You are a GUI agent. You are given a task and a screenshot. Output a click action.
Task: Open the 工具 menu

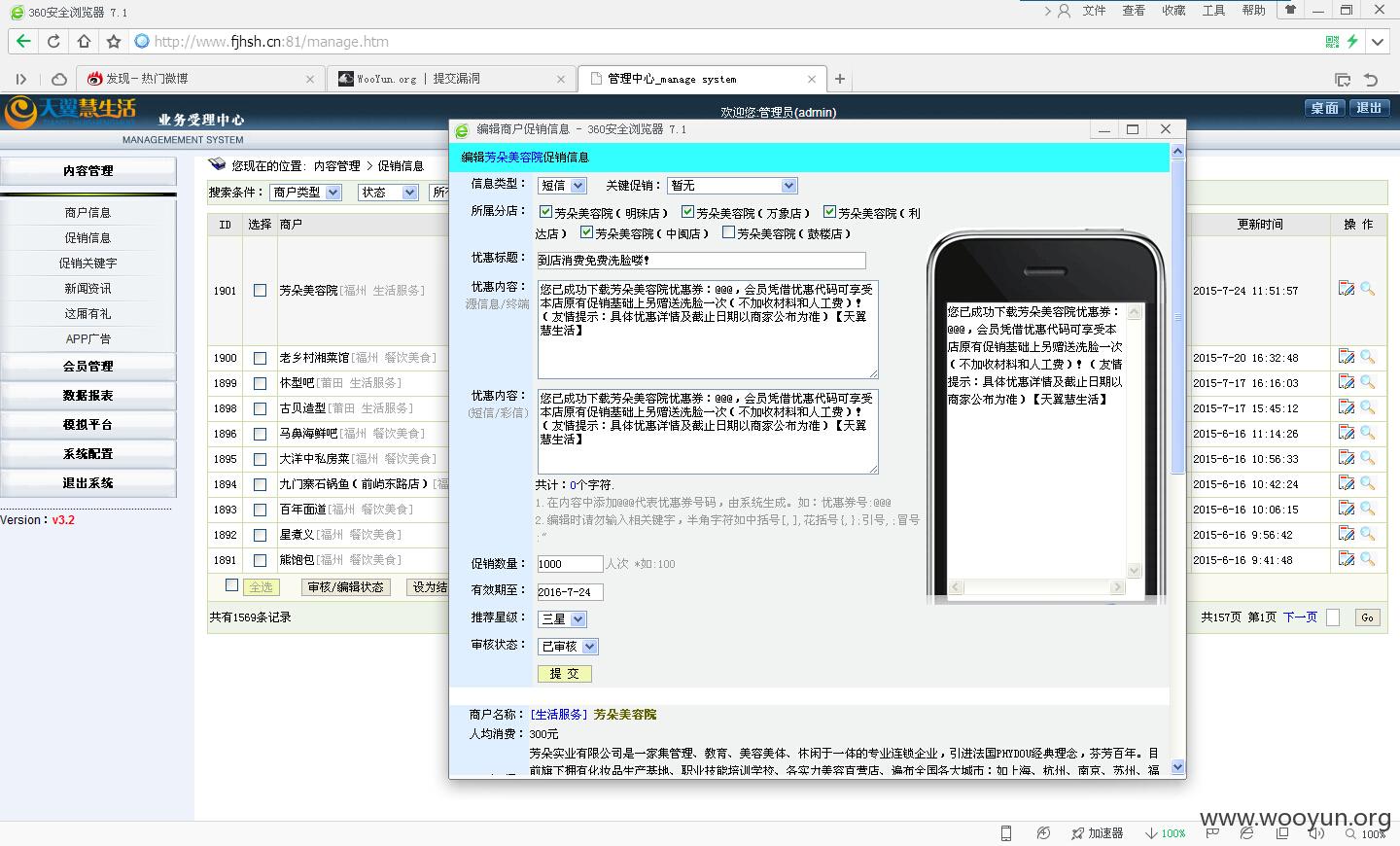point(1213,11)
